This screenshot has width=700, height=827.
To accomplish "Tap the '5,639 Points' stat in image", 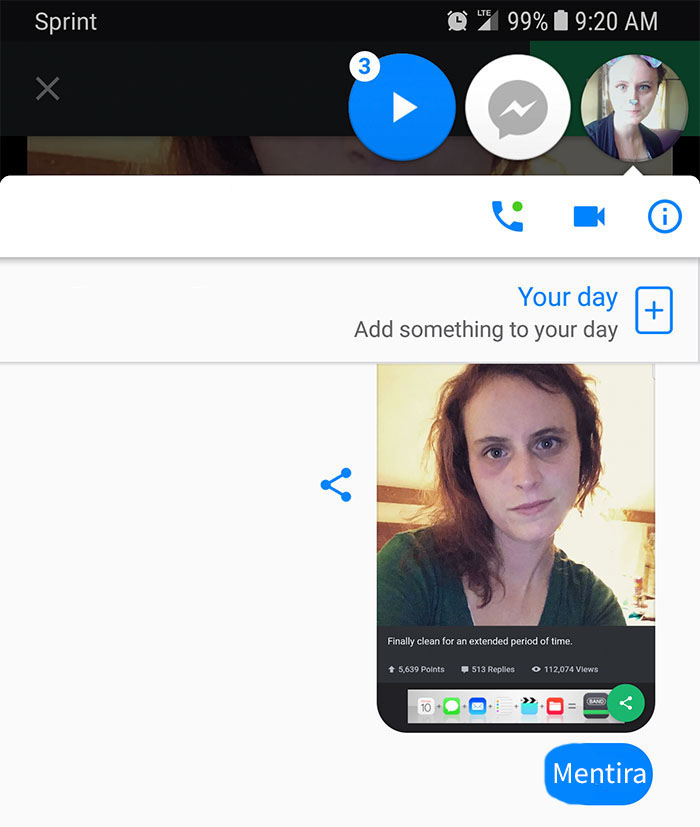I will pyautogui.click(x=416, y=669).
